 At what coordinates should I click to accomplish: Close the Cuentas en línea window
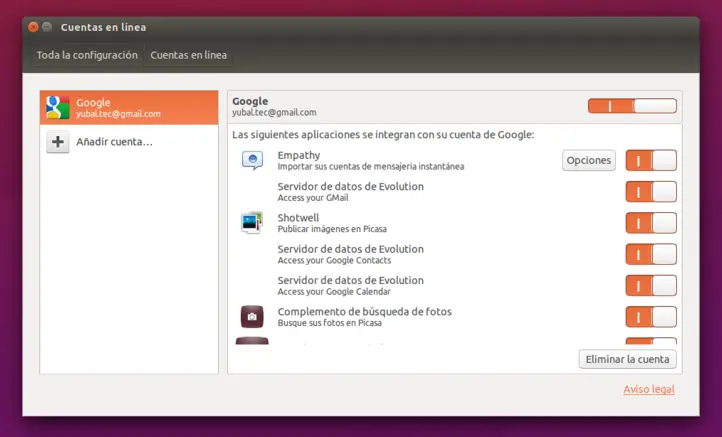click(x=33, y=27)
